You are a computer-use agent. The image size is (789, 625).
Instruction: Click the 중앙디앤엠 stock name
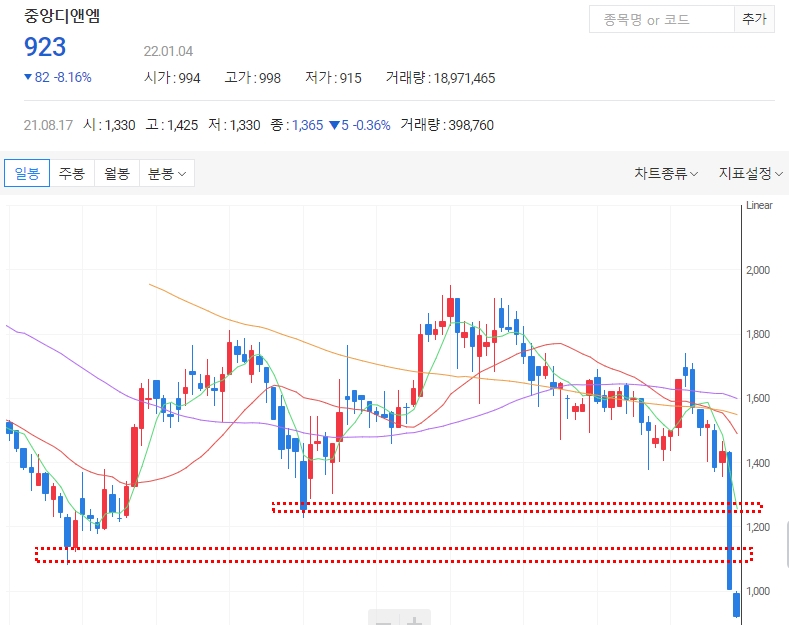[62, 16]
